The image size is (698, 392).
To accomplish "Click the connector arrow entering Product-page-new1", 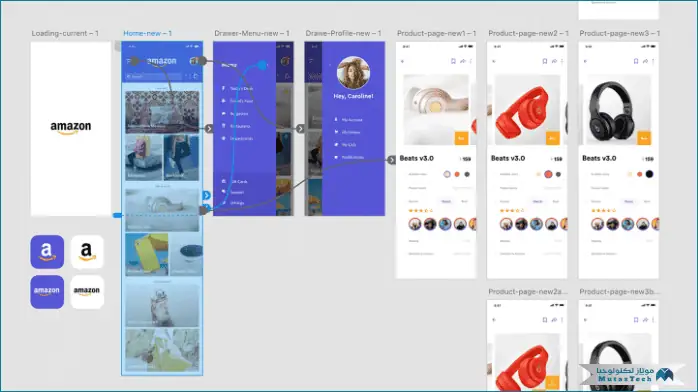I will pyautogui.click(x=391, y=160).
